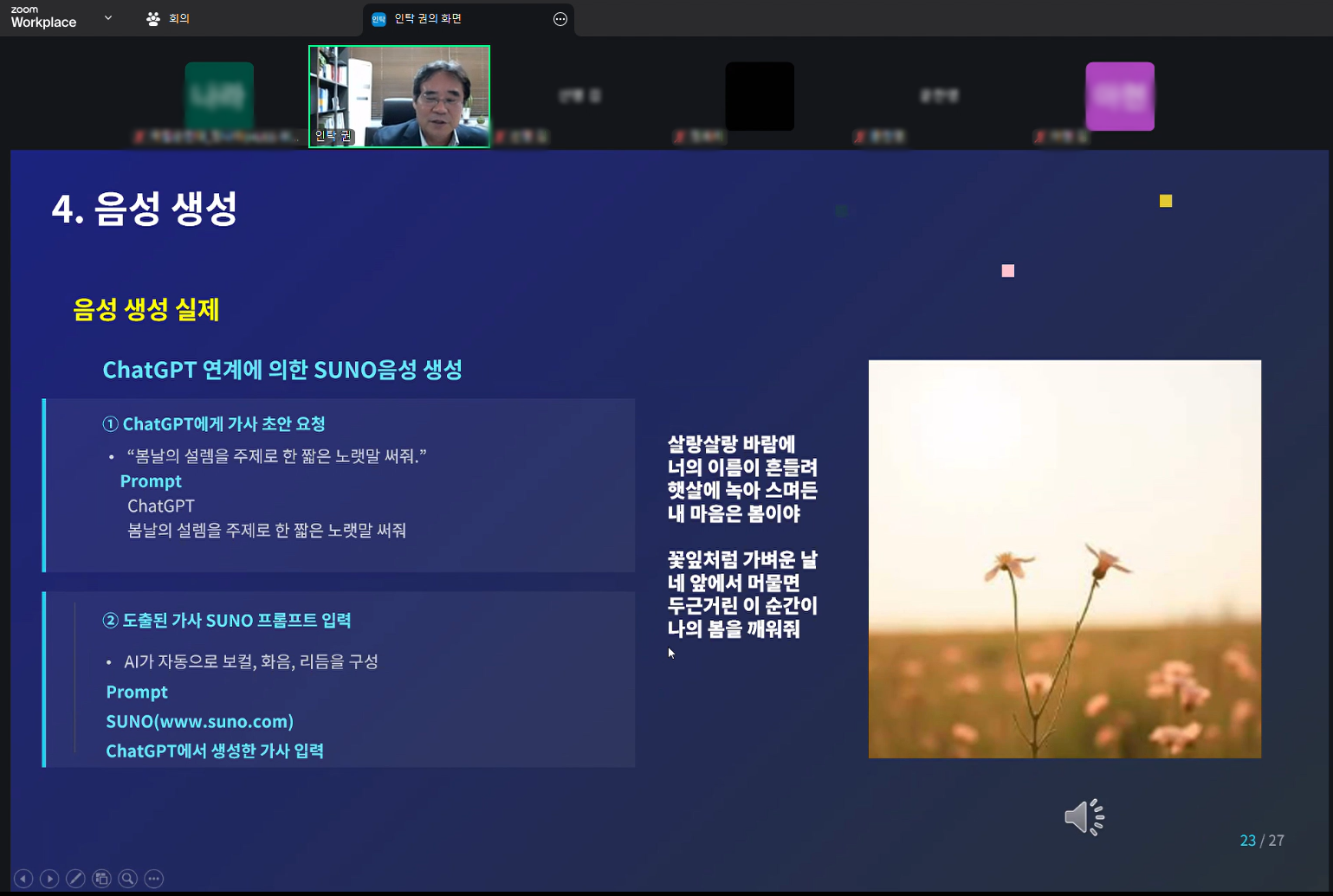Open the see-all-slides grid icon
The width and height of the screenshot is (1333, 896).
tap(101, 879)
